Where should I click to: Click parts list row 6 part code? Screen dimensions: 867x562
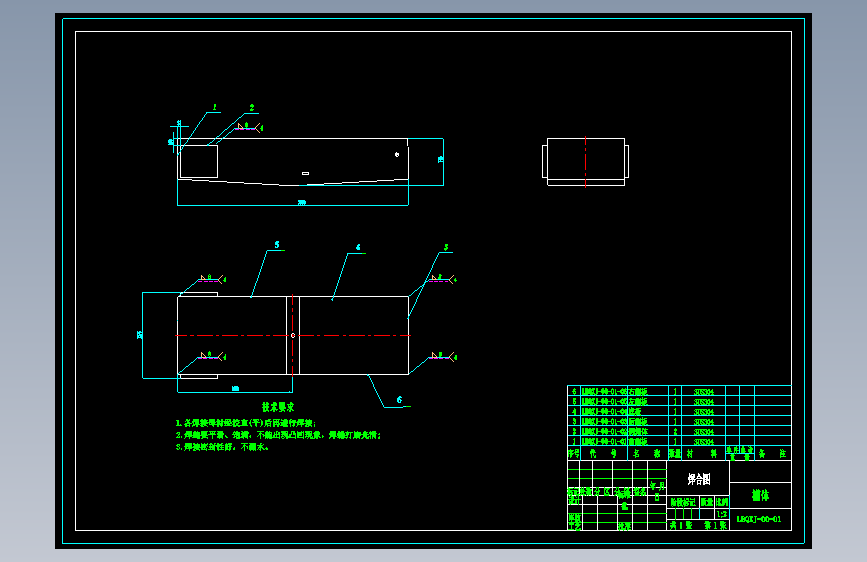point(604,392)
